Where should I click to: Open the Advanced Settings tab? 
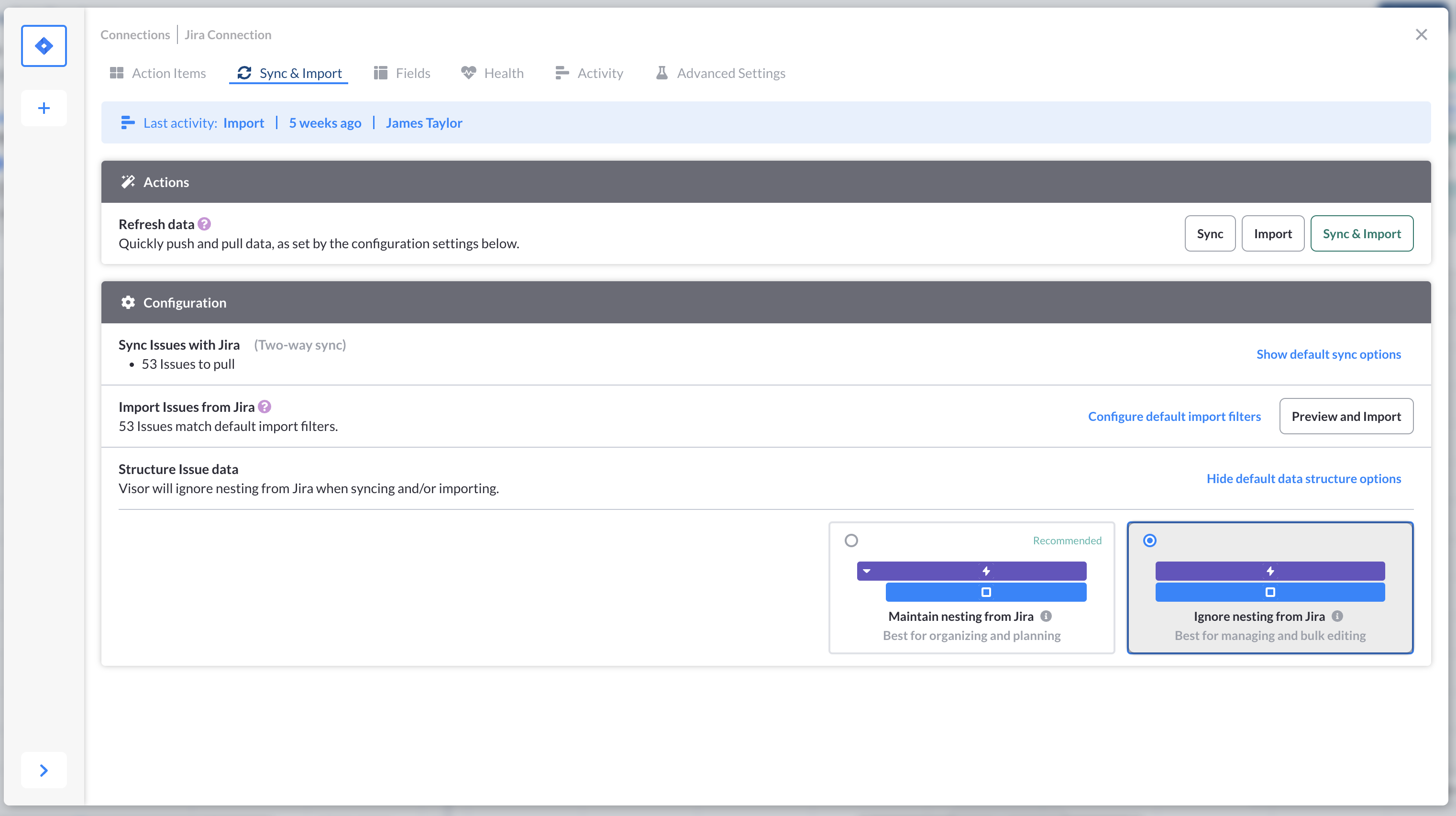[720, 73]
